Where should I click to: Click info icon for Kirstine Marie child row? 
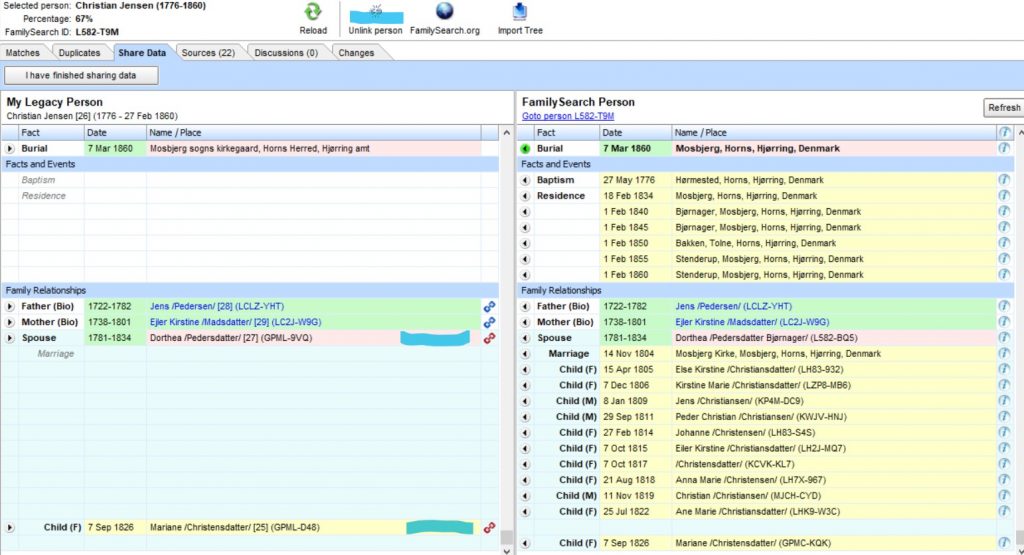pyautogui.click(x=1004, y=385)
